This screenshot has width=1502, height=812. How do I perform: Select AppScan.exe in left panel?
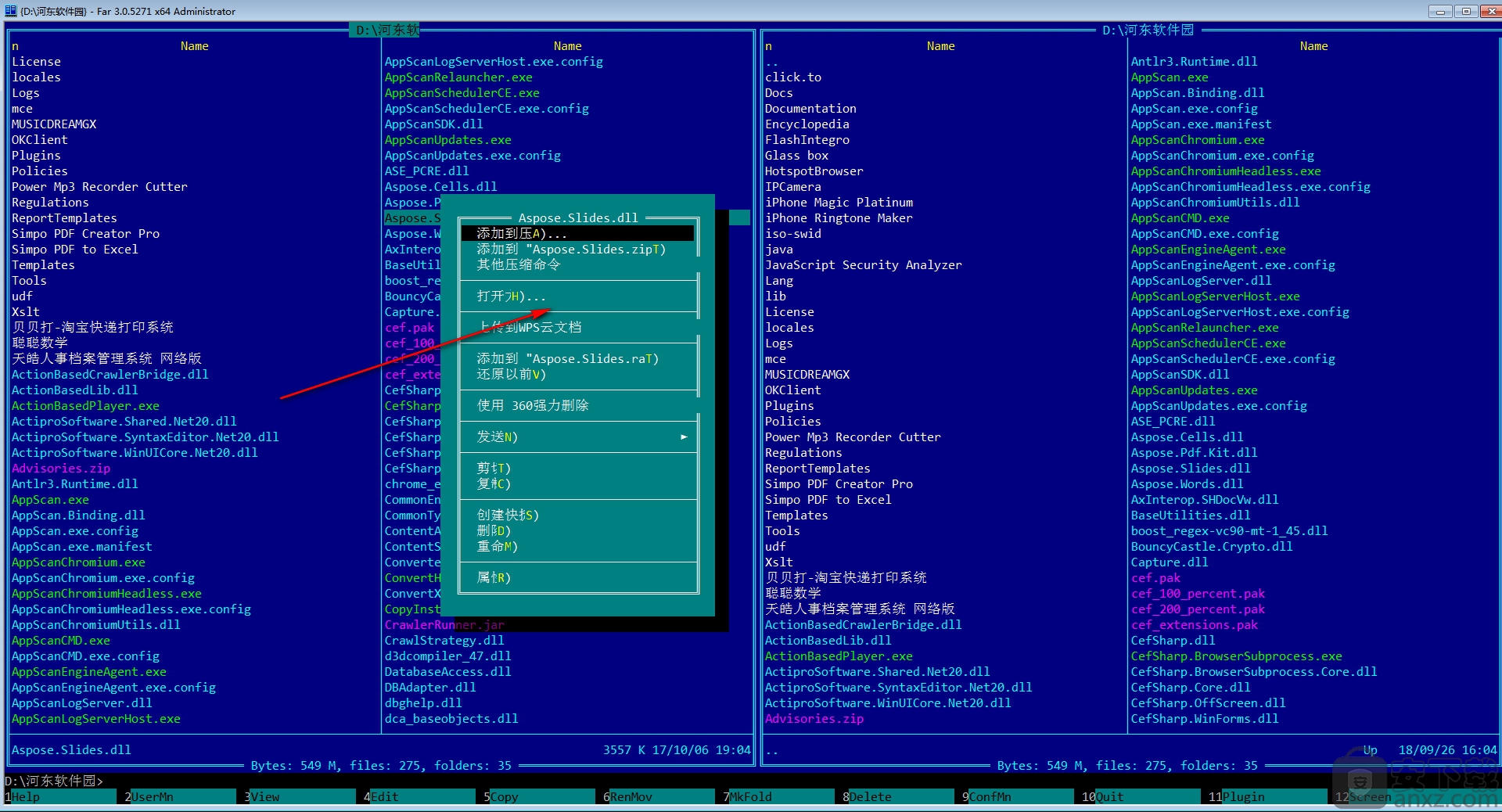[x=50, y=499]
